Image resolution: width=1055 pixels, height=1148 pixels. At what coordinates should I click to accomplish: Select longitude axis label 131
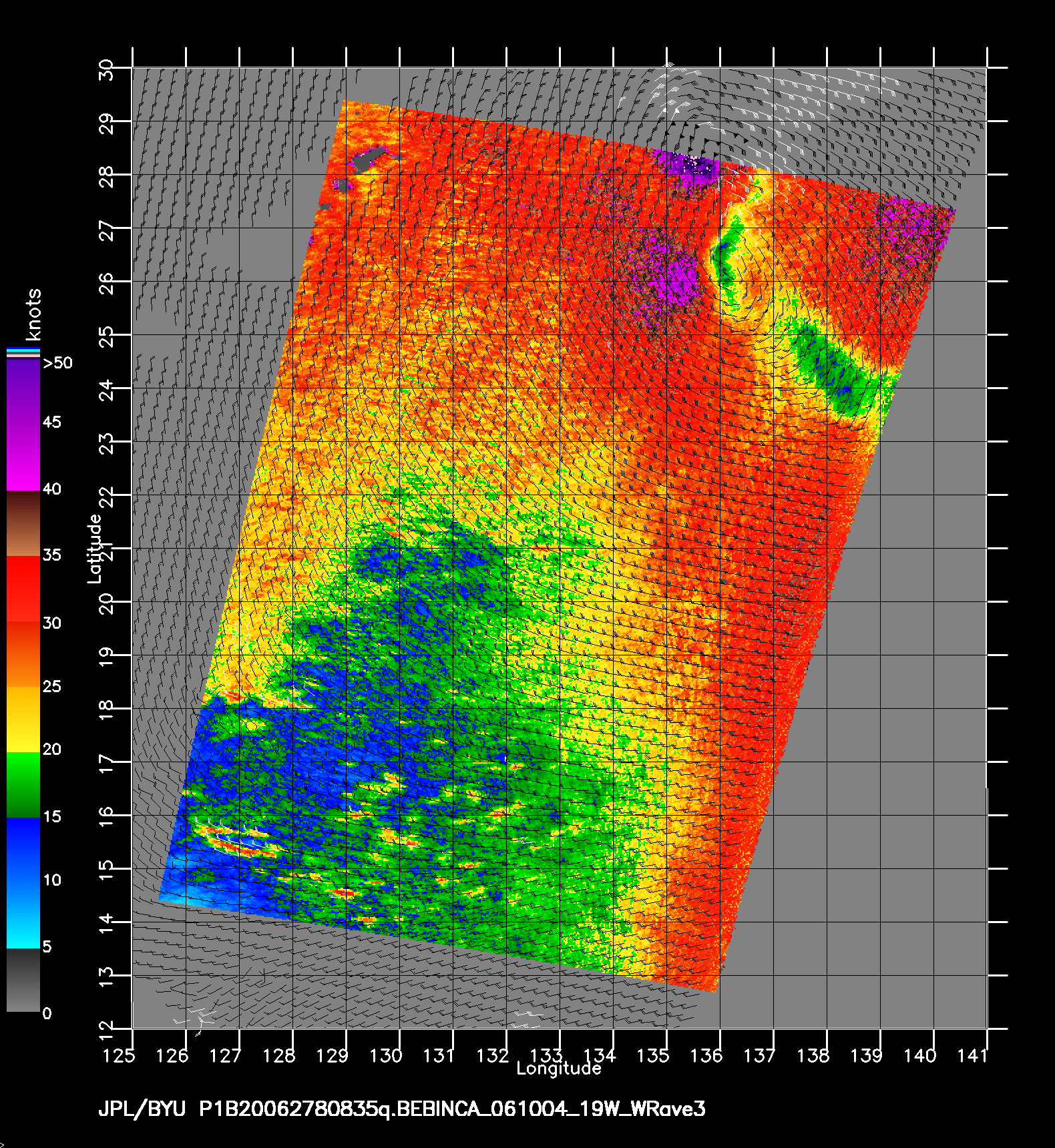click(439, 1056)
